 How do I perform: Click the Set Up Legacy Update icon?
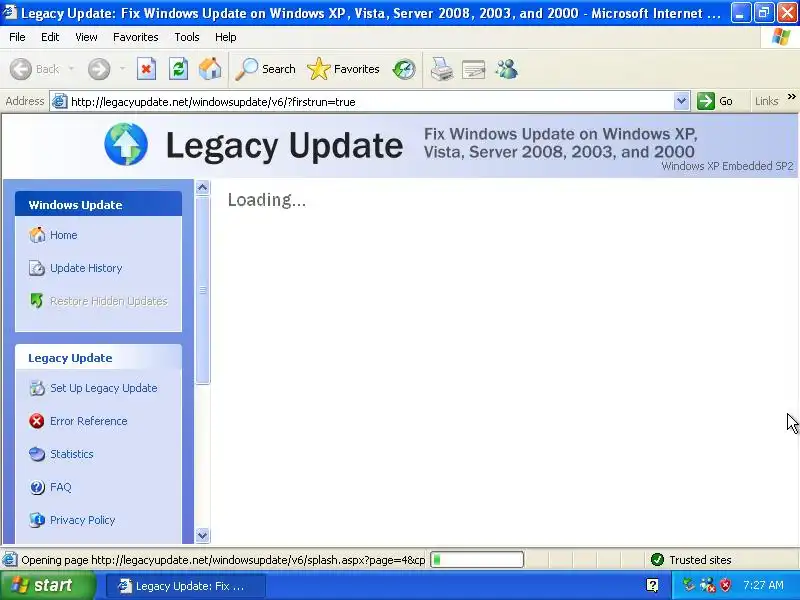[37, 388]
